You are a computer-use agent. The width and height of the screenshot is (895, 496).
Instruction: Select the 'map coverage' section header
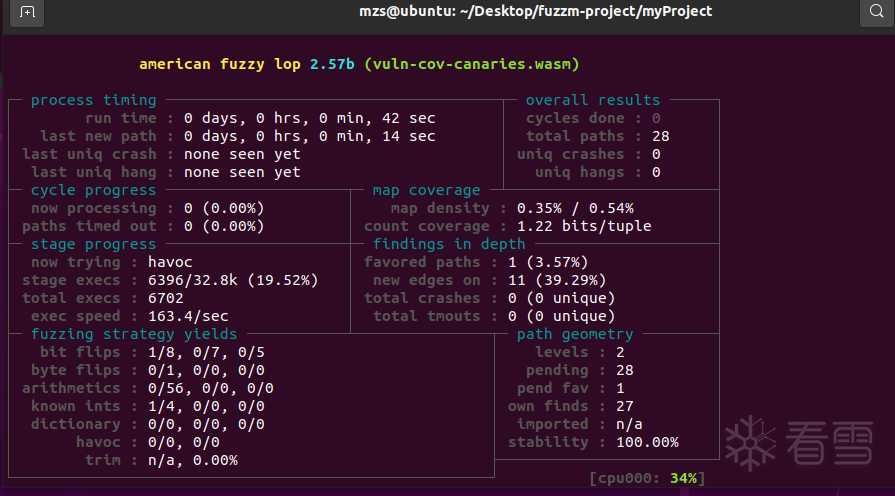426,190
